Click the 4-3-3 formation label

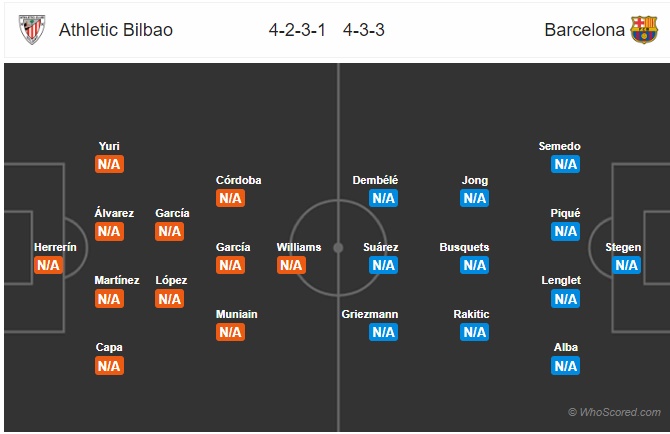tap(364, 30)
